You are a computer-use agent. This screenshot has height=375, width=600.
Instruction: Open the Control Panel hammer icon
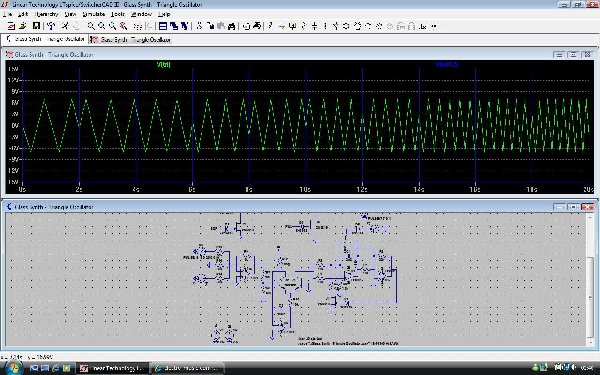(x=51, y=26)
